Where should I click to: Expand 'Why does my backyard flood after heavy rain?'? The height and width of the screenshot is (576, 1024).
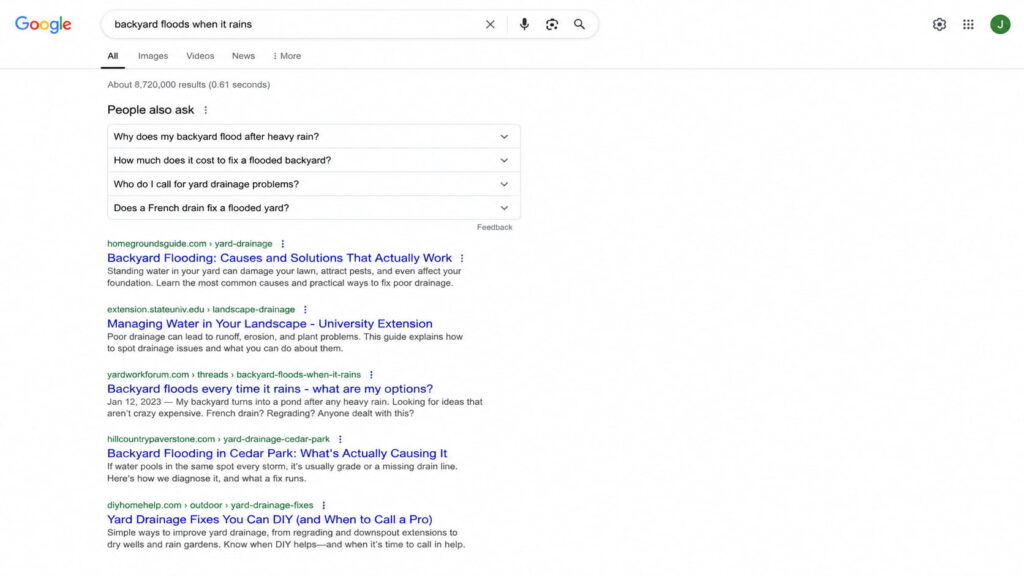(x=313, y=136)
